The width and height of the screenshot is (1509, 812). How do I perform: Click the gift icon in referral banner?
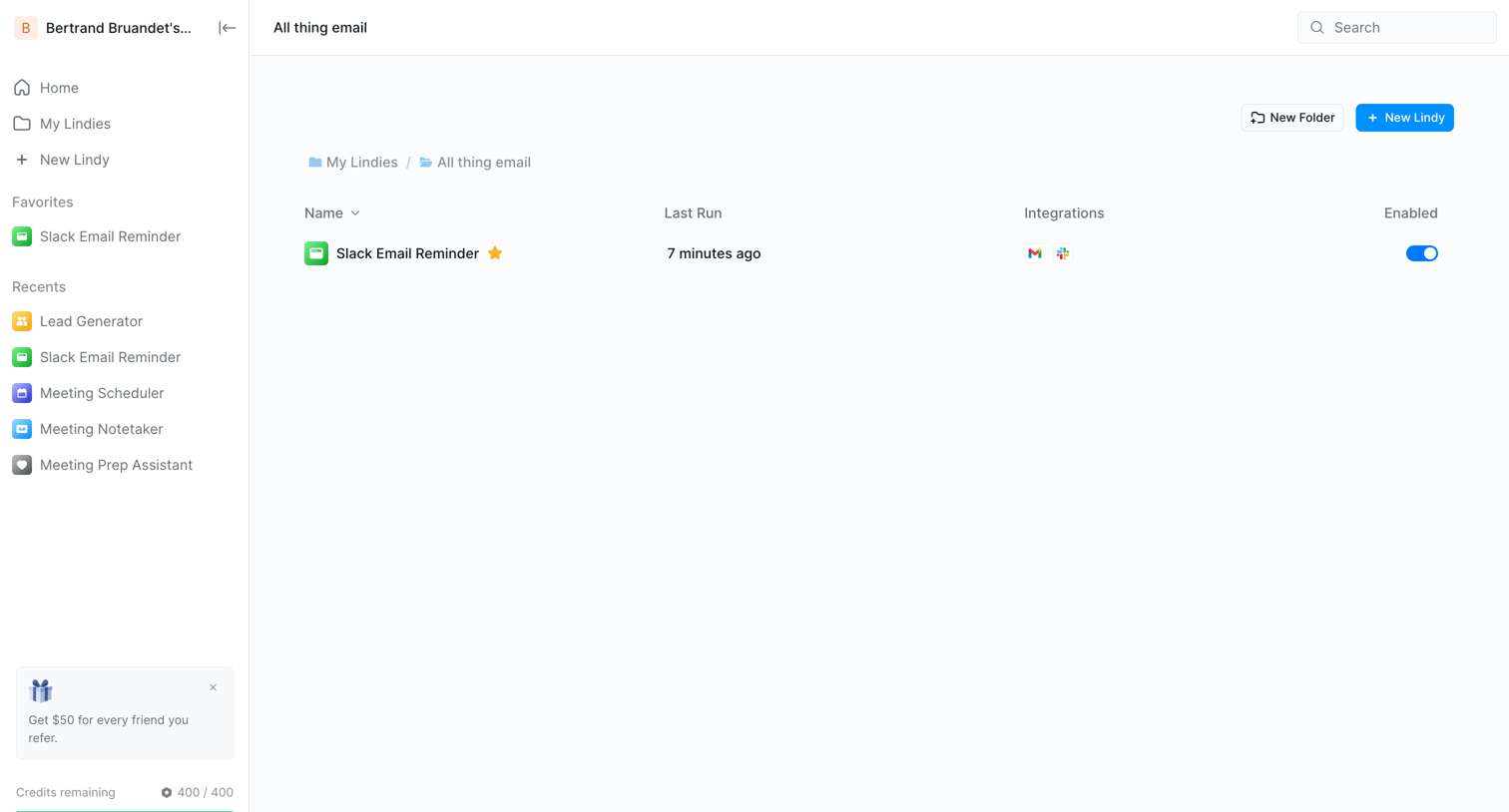pos(41,690)
